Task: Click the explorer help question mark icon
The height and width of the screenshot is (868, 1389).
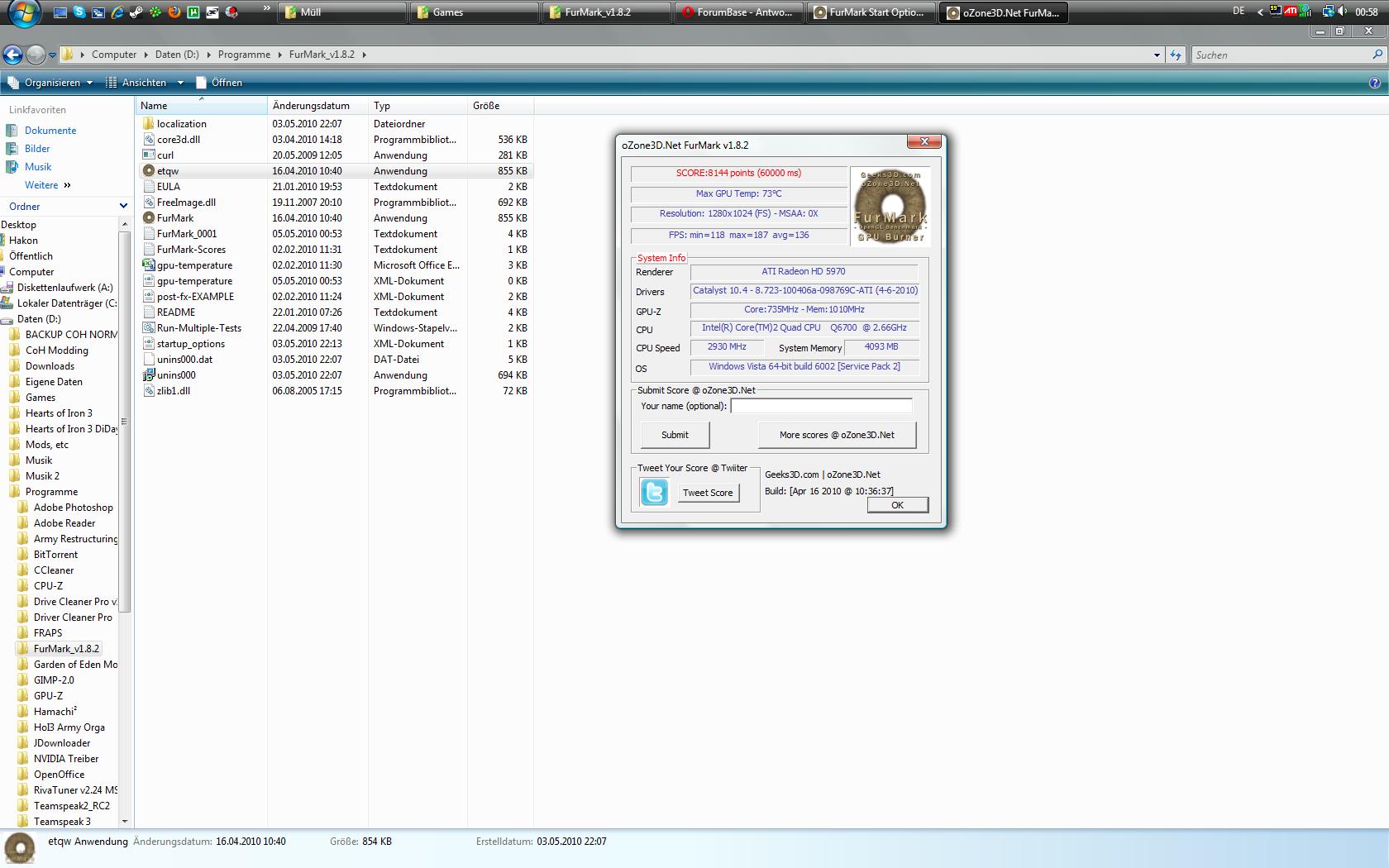Action: [x=1375, y=83]
